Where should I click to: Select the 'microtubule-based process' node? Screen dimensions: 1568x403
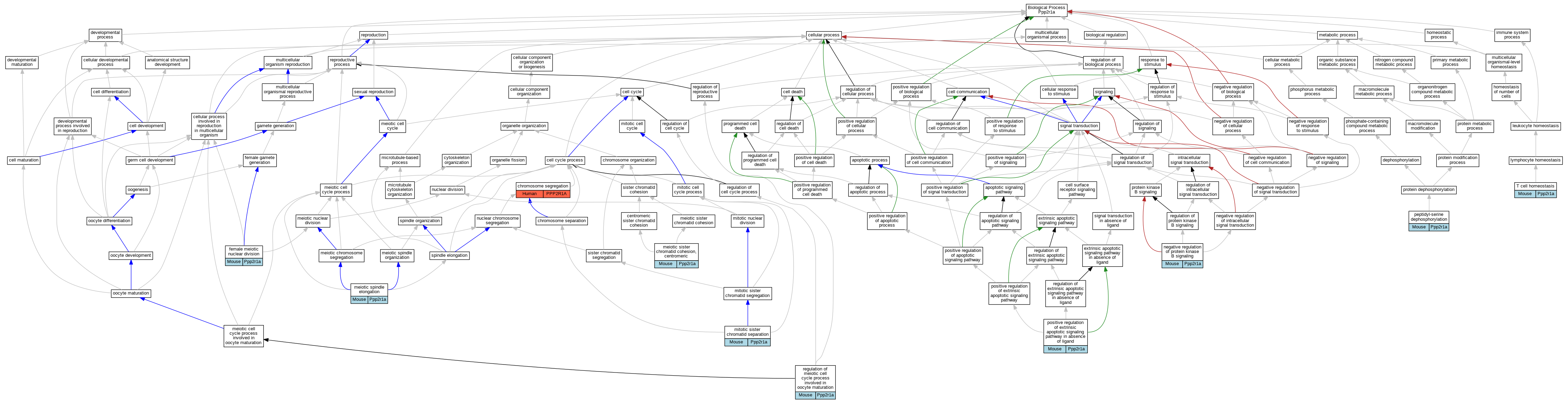400,160
